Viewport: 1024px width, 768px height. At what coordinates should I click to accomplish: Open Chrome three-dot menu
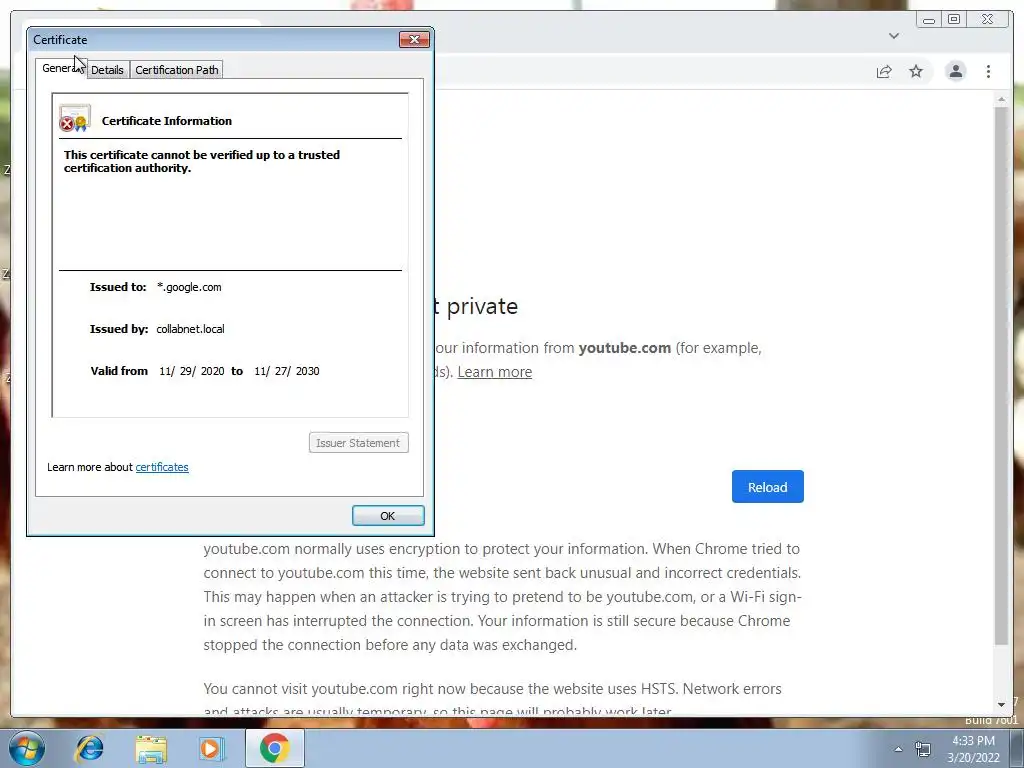point(988,71)
